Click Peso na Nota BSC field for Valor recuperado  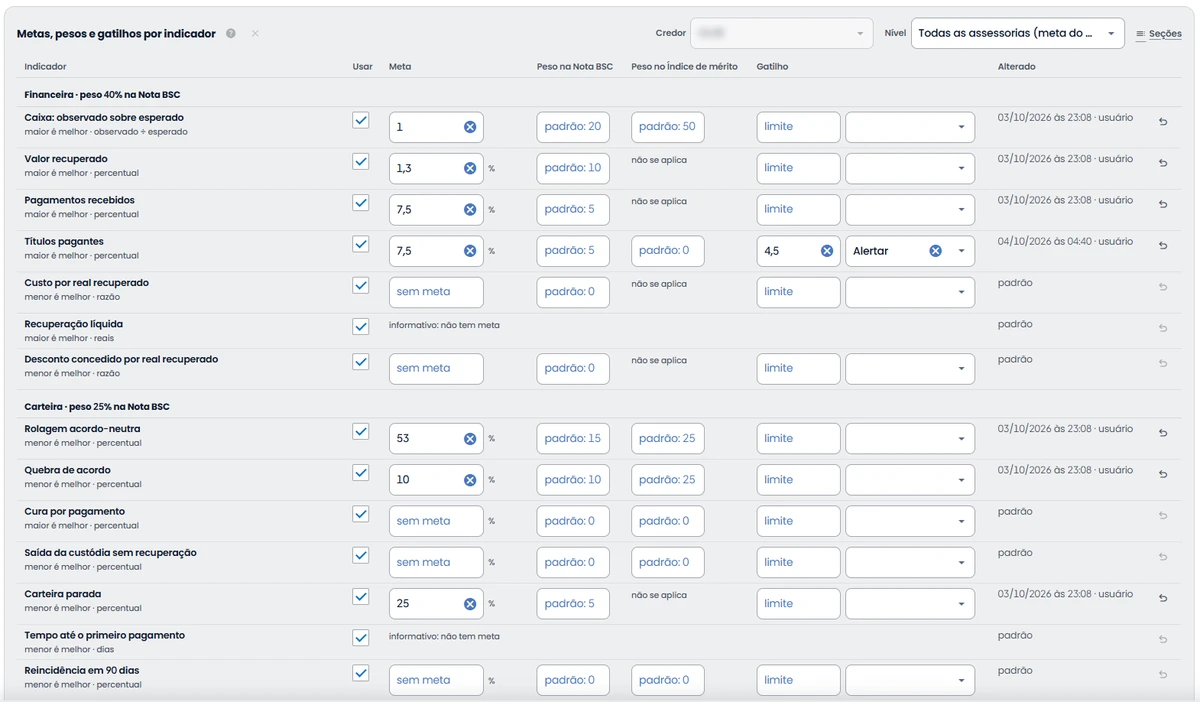pyautogui.click(x=573, y=168)
